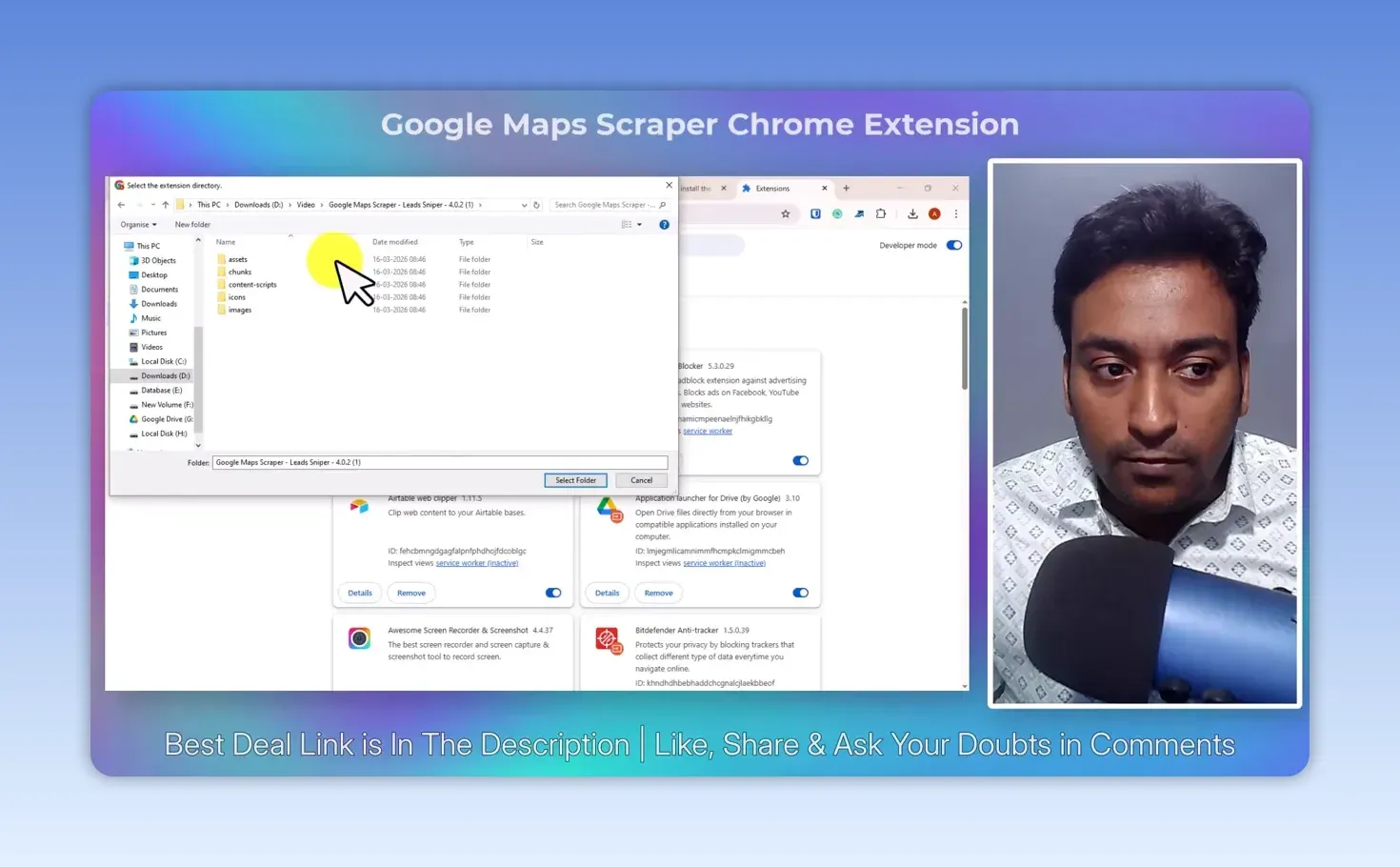
Task: Click the search magnifier in dialog
Action: 662,205
